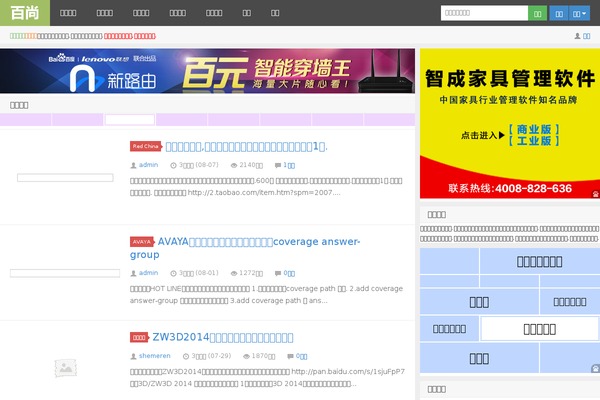This screenshot has height=400, width=600.
Task: Click comment bubble icon on the Red China post
Action: tap(278, 165)
